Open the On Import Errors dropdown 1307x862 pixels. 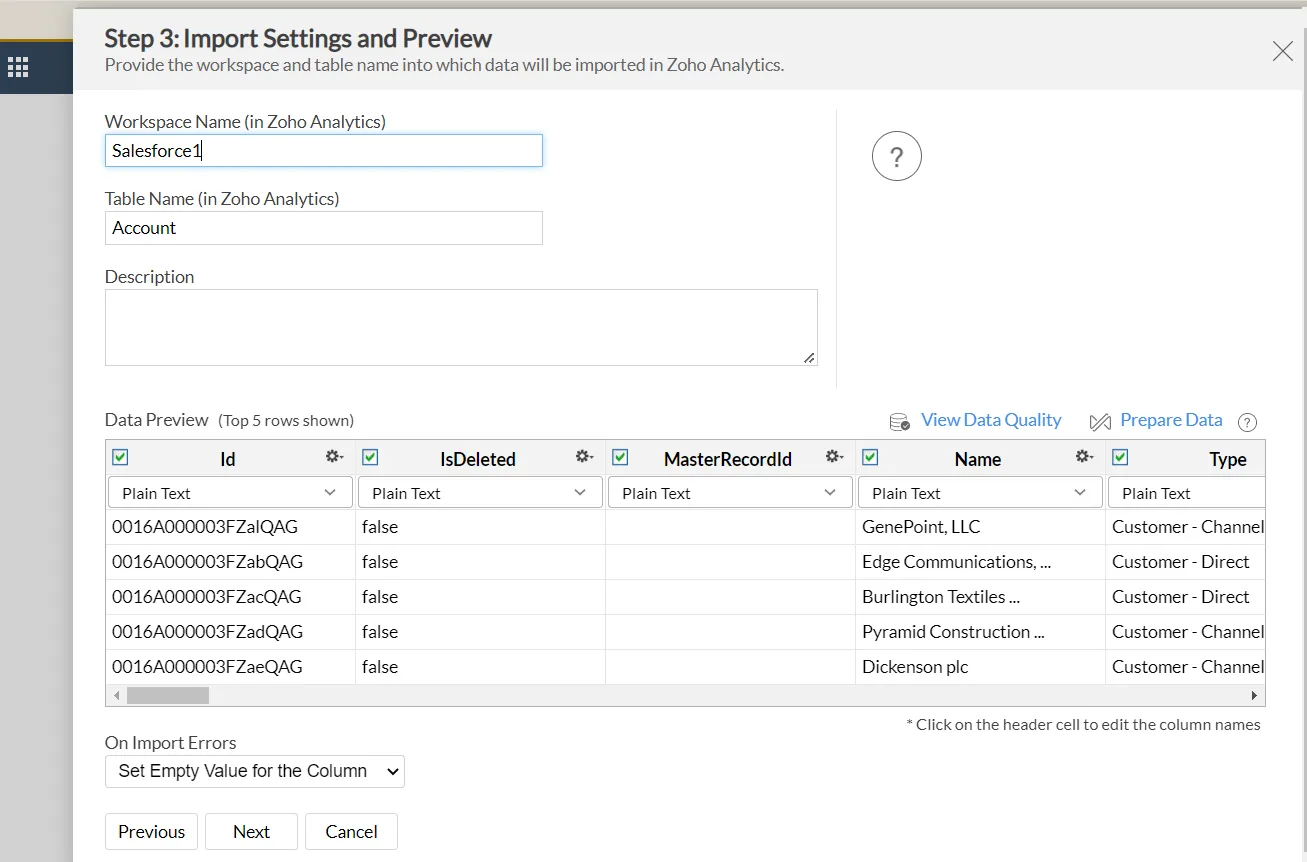point(254,771)
